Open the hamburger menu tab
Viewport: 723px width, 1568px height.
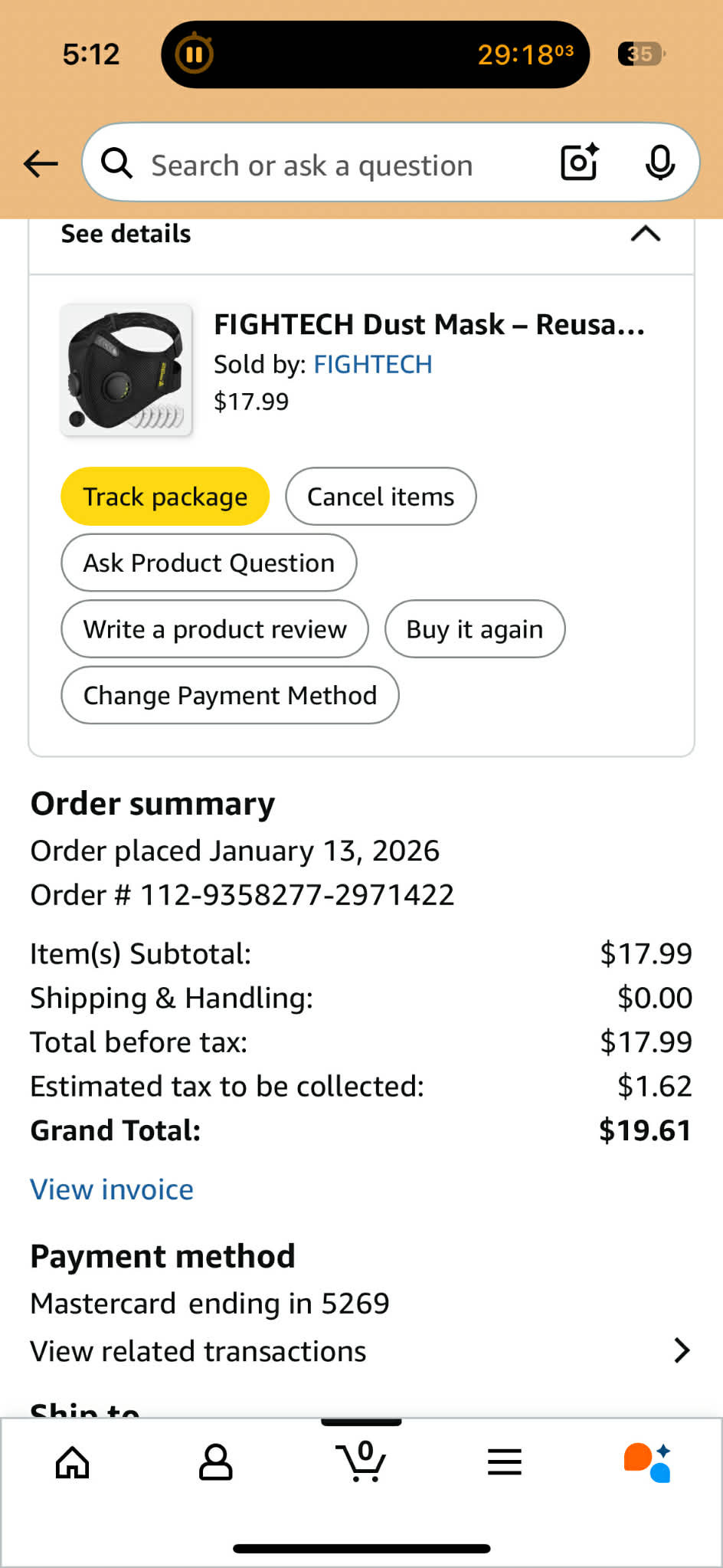point(505,1462)
